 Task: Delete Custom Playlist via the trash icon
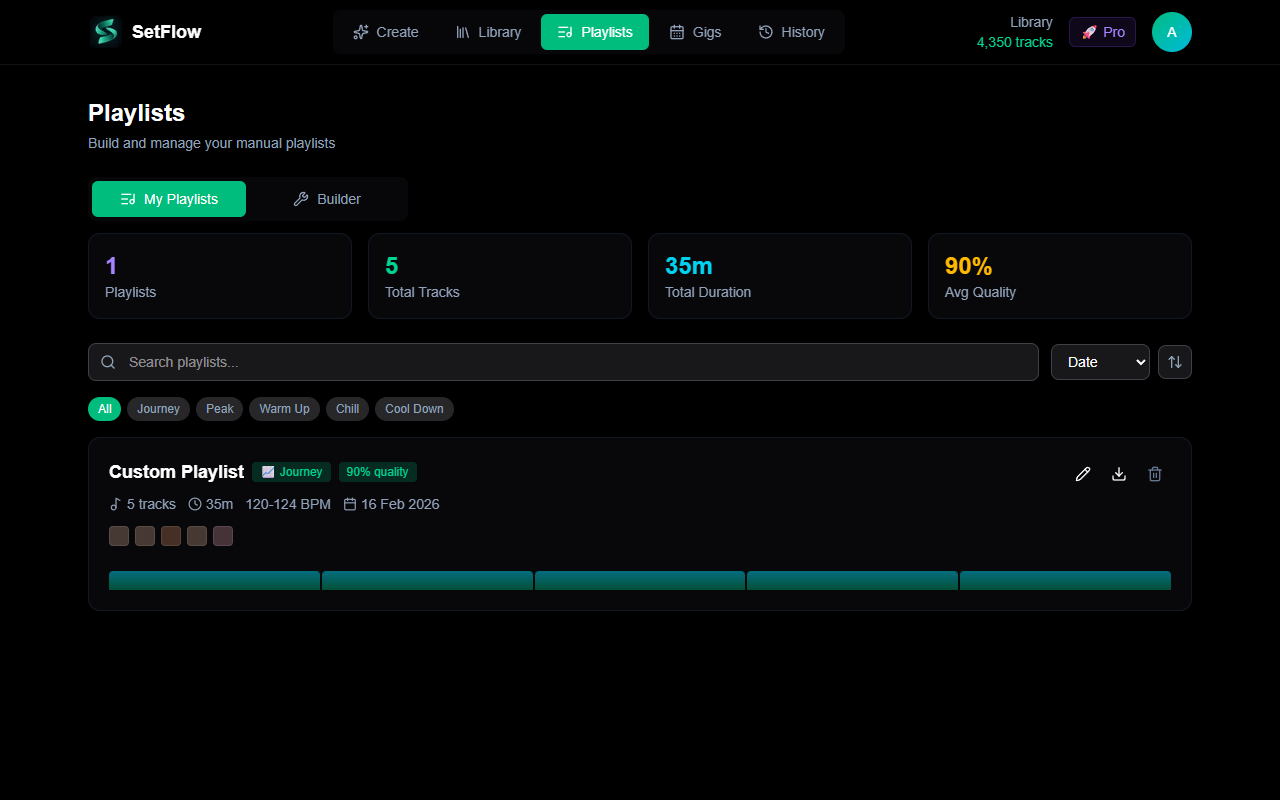click(1155, 473)
